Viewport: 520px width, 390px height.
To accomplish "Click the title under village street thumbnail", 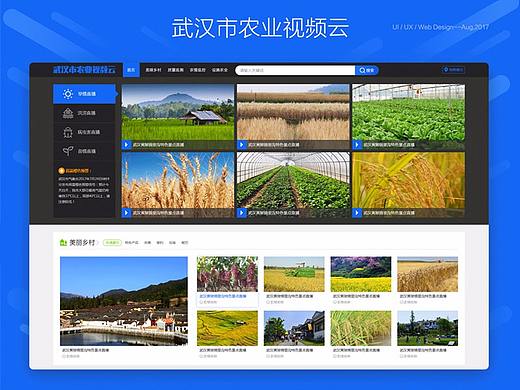I will point(290,350).
